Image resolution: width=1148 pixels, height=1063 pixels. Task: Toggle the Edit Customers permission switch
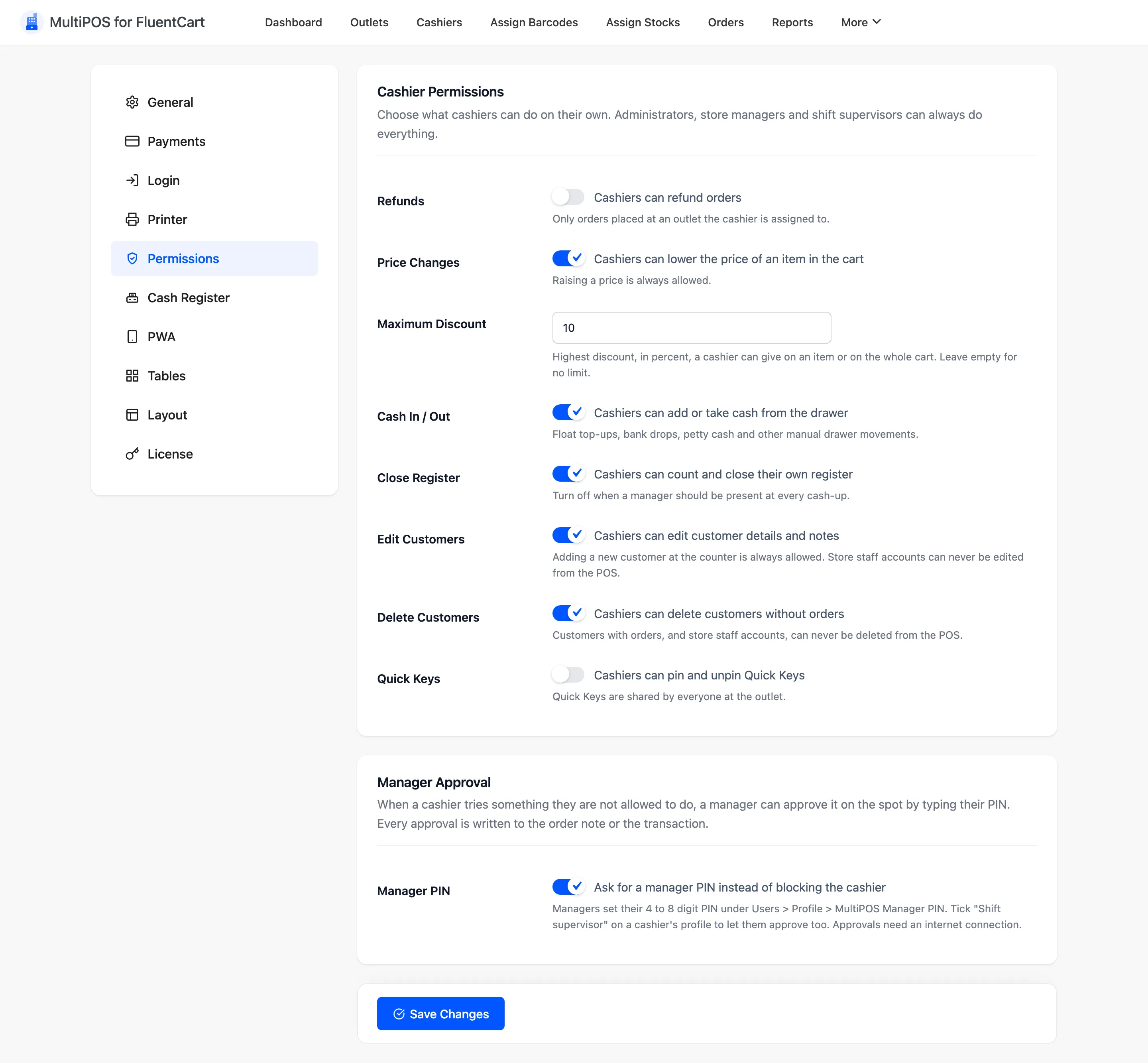pyautogui.click(x=568, y=535)
